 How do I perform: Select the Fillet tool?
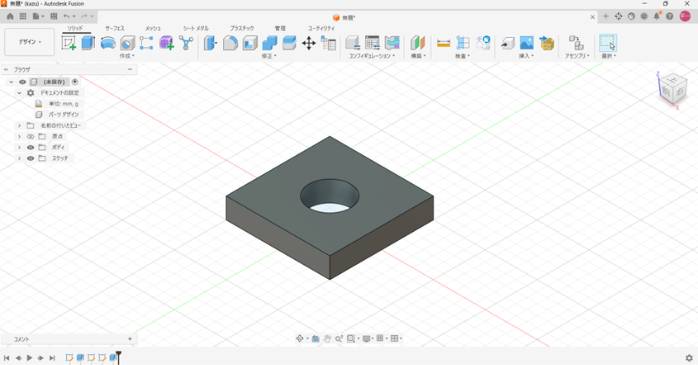click(230, 43)
